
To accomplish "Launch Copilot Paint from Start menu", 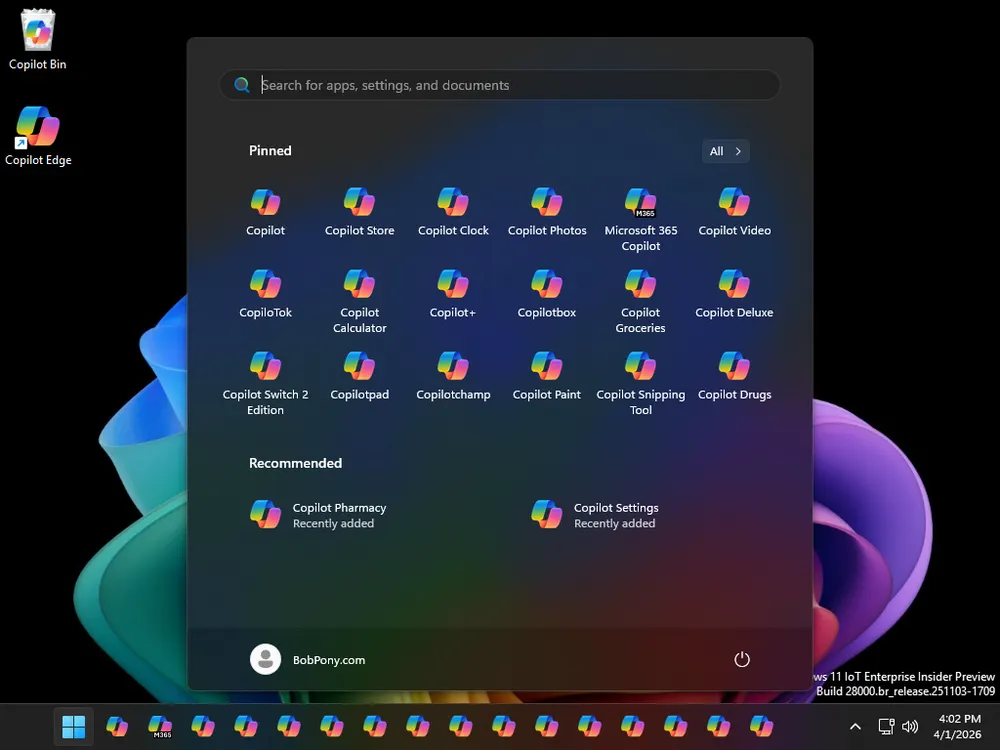I will pyautogui.click(x=546, y=376).
